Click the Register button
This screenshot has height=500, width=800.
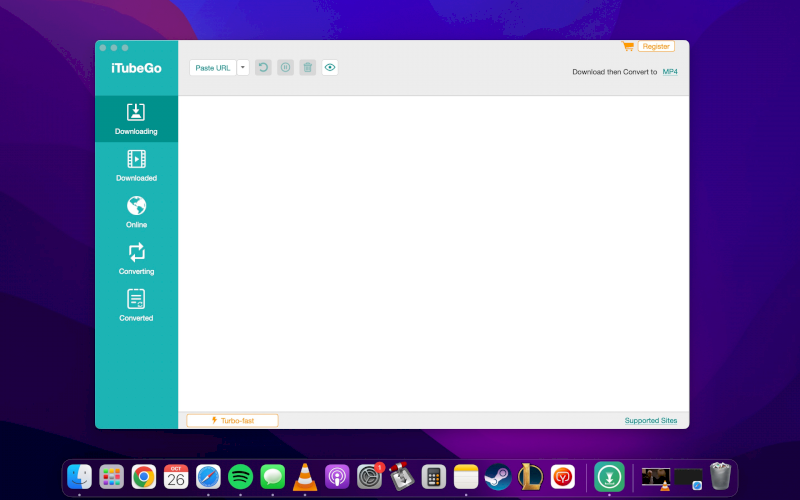[x=656, y=46]
